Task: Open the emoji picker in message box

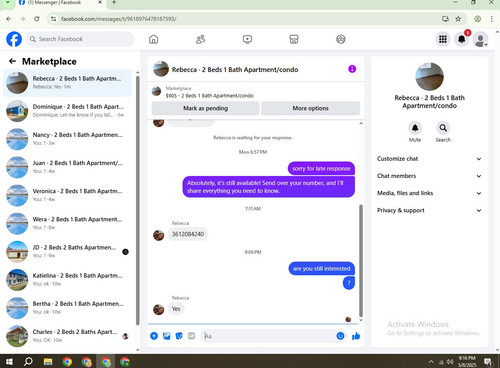Action: [x=340, y=336]
